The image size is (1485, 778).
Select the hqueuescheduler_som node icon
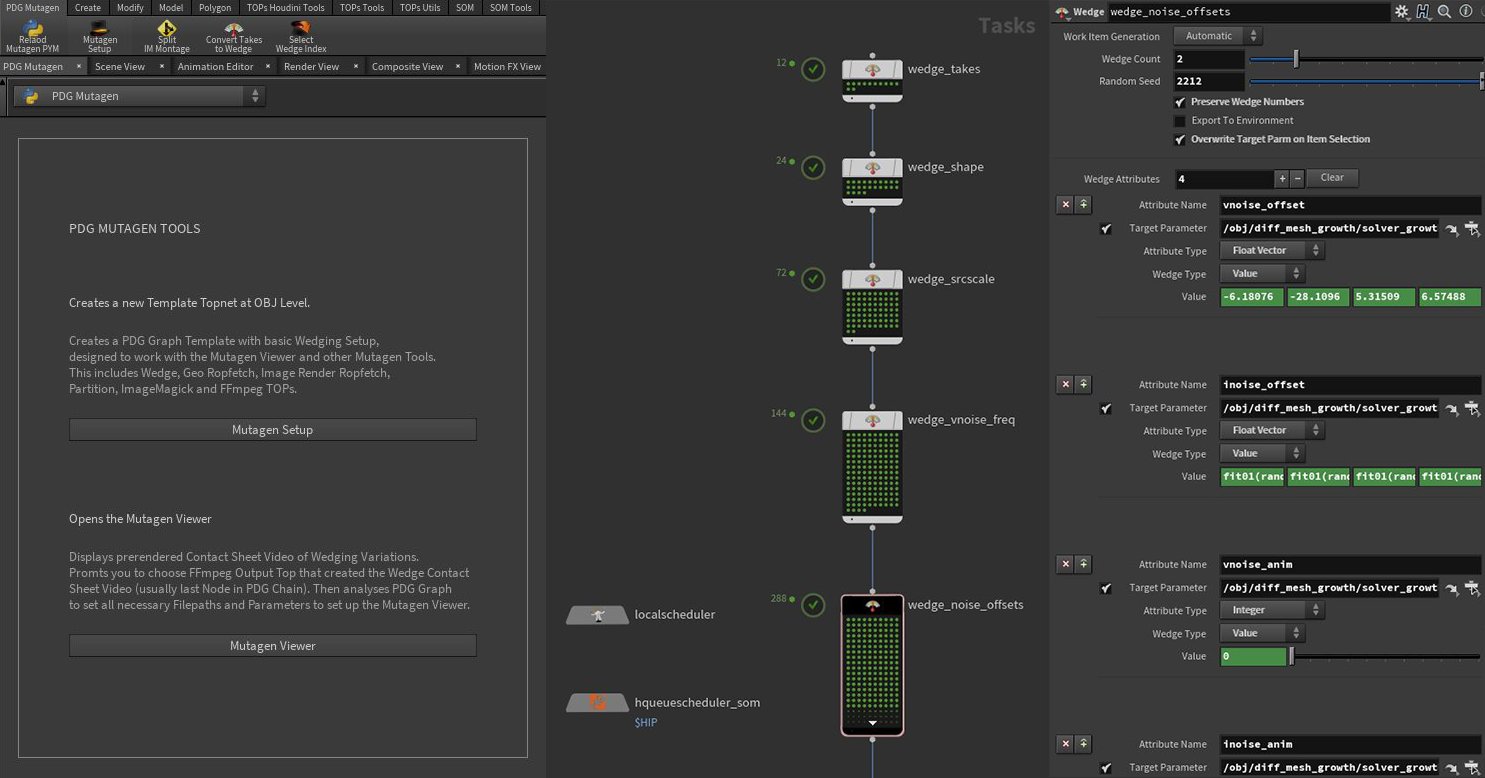tap(597, 703)
